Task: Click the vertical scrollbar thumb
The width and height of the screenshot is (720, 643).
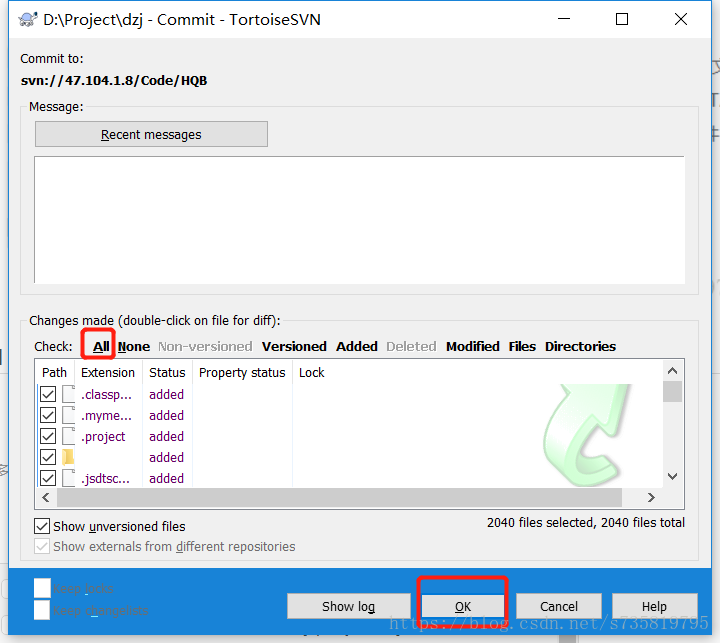Action: (x=672, y=391)
